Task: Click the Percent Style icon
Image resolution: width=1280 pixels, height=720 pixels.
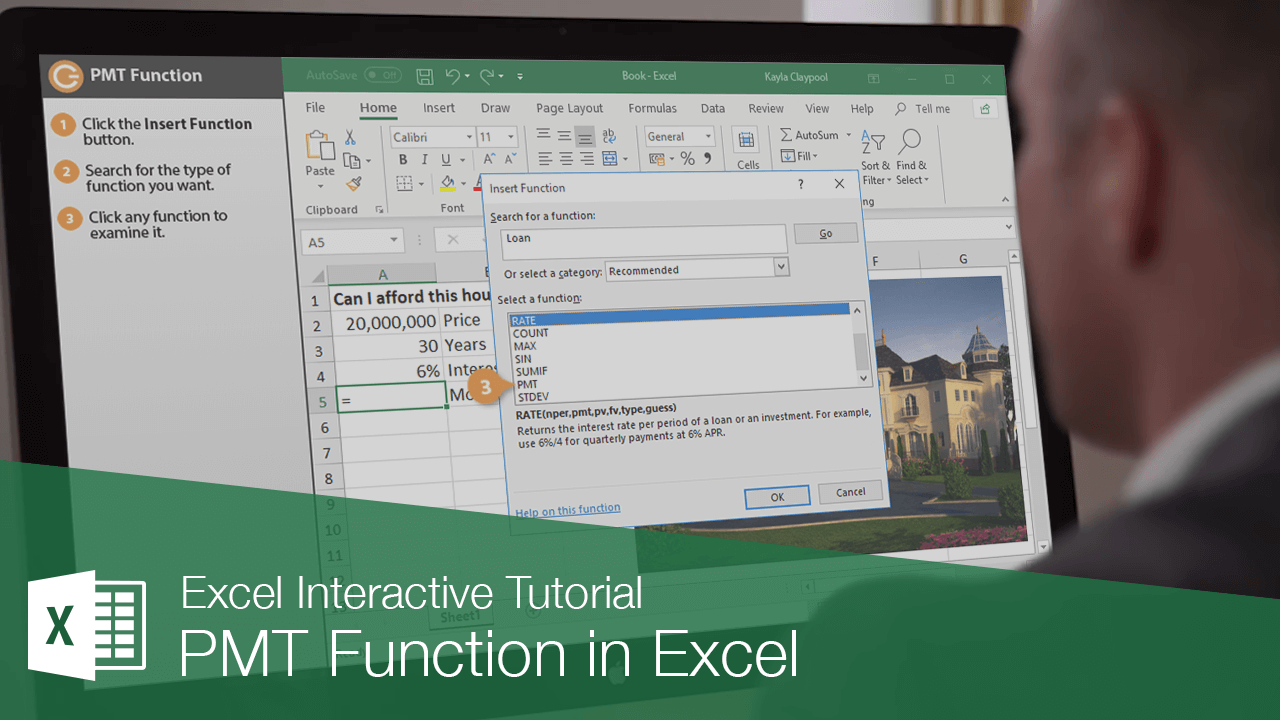Action: 687,159
